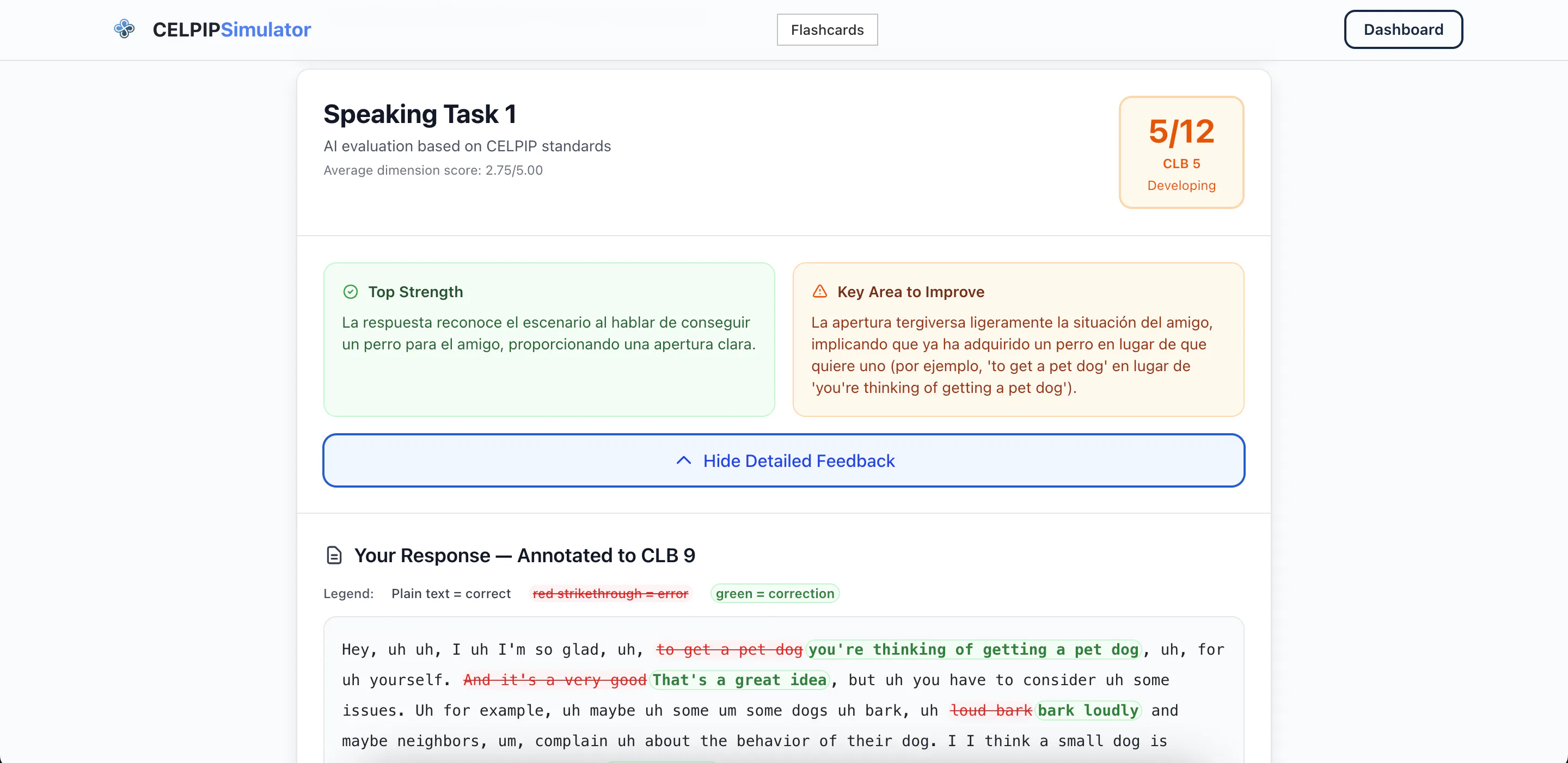Click the green checkmark icon beside Top Strength
Viewport: 1568px width, 763px height.
pos(351,292)
